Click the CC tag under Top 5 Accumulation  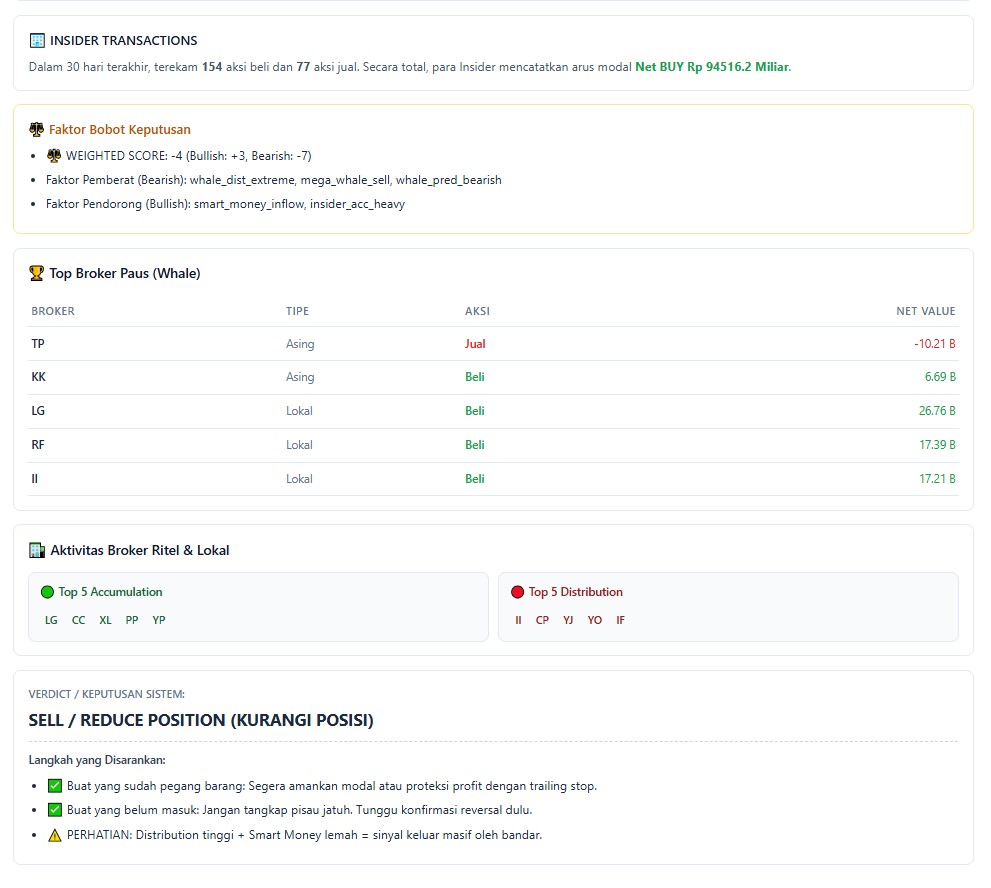click(78, 620)
